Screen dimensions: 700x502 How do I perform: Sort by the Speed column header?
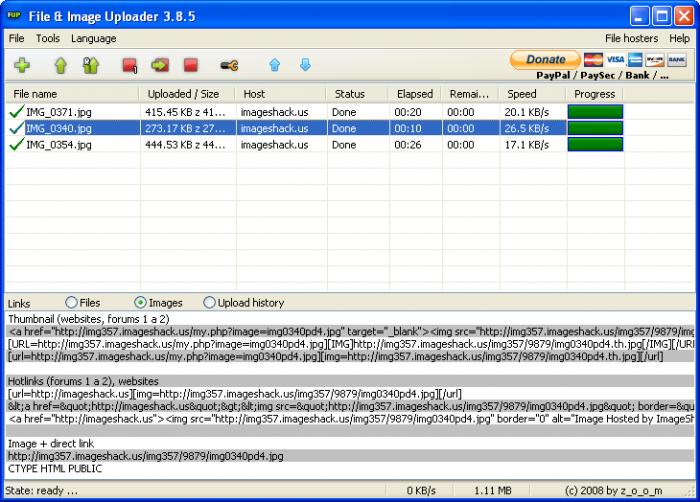532,94
